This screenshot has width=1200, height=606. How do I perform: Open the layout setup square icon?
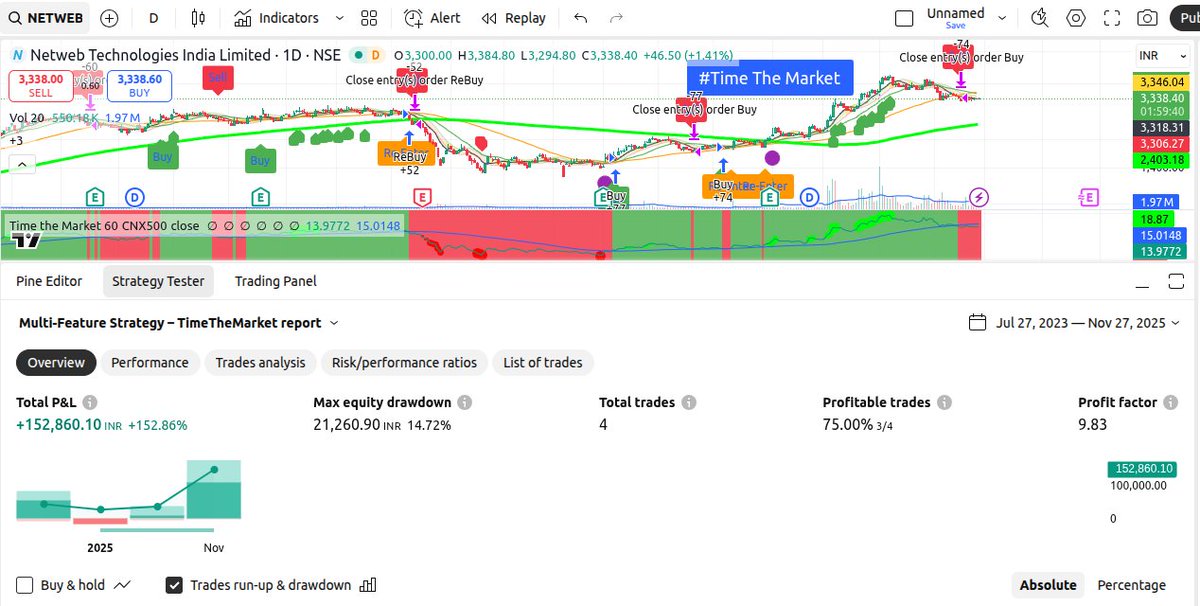point(904,18)
